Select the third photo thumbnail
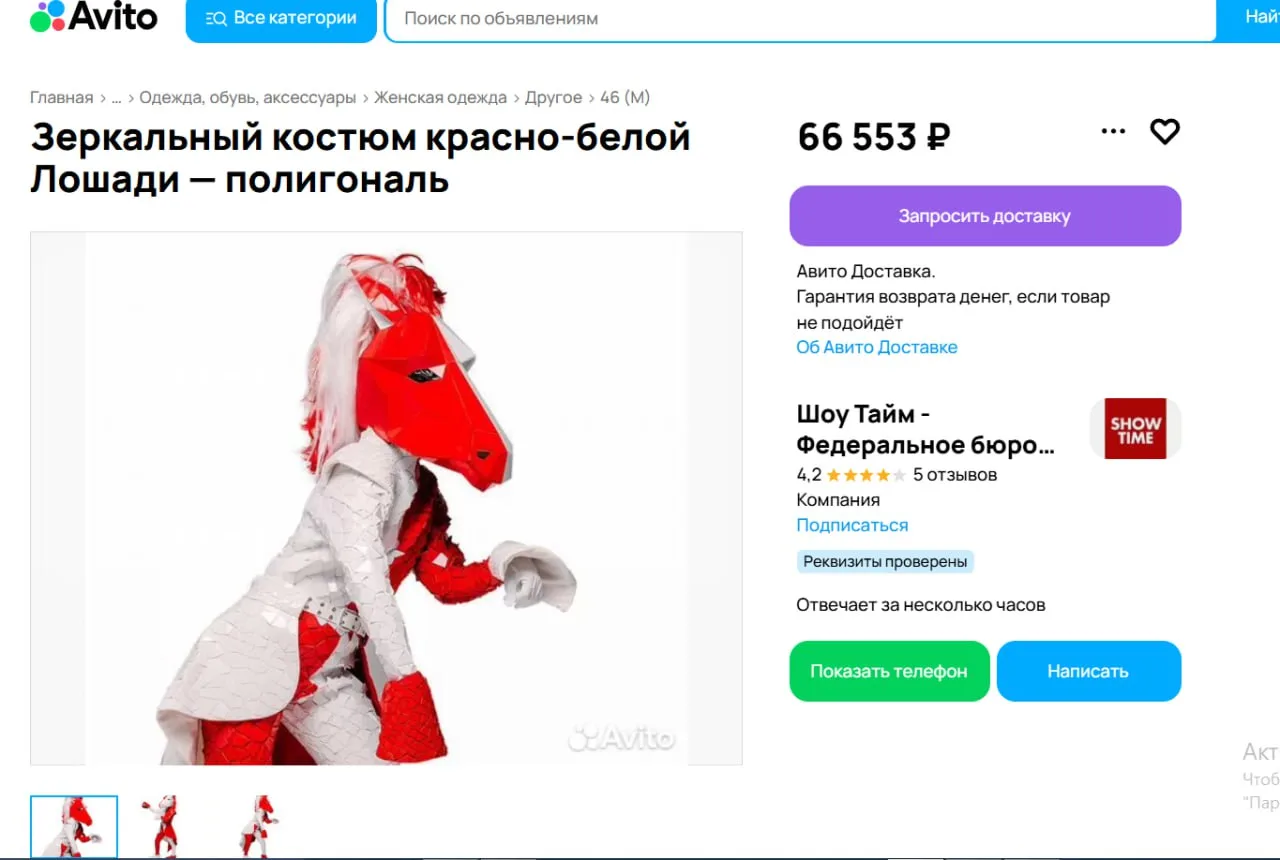1280x860 pixels. pyautogui.click(x=256, y=826)
